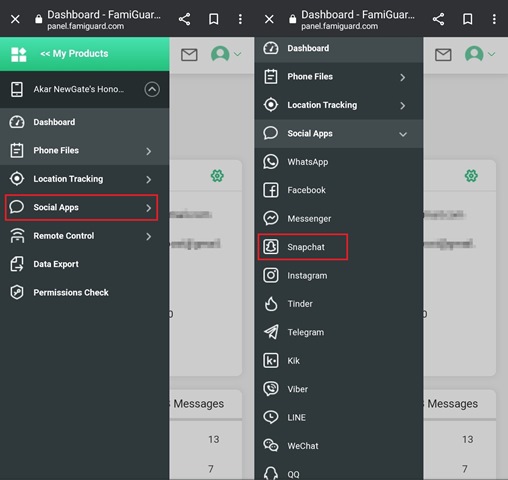Image resolution: width=508 pixels, height=480 pixels.
Task: Click the green settings gear in left panel
Action: click(x=217, y=176)
